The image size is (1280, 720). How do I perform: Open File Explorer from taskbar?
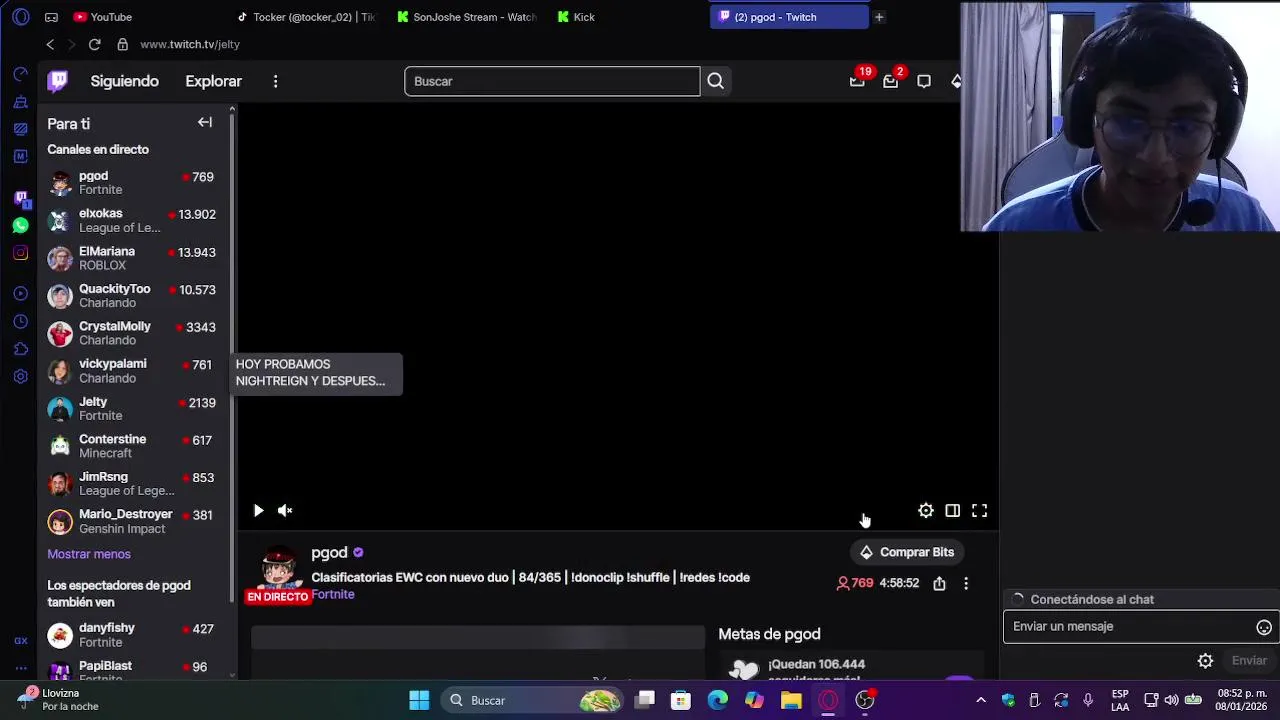[791, 700]
